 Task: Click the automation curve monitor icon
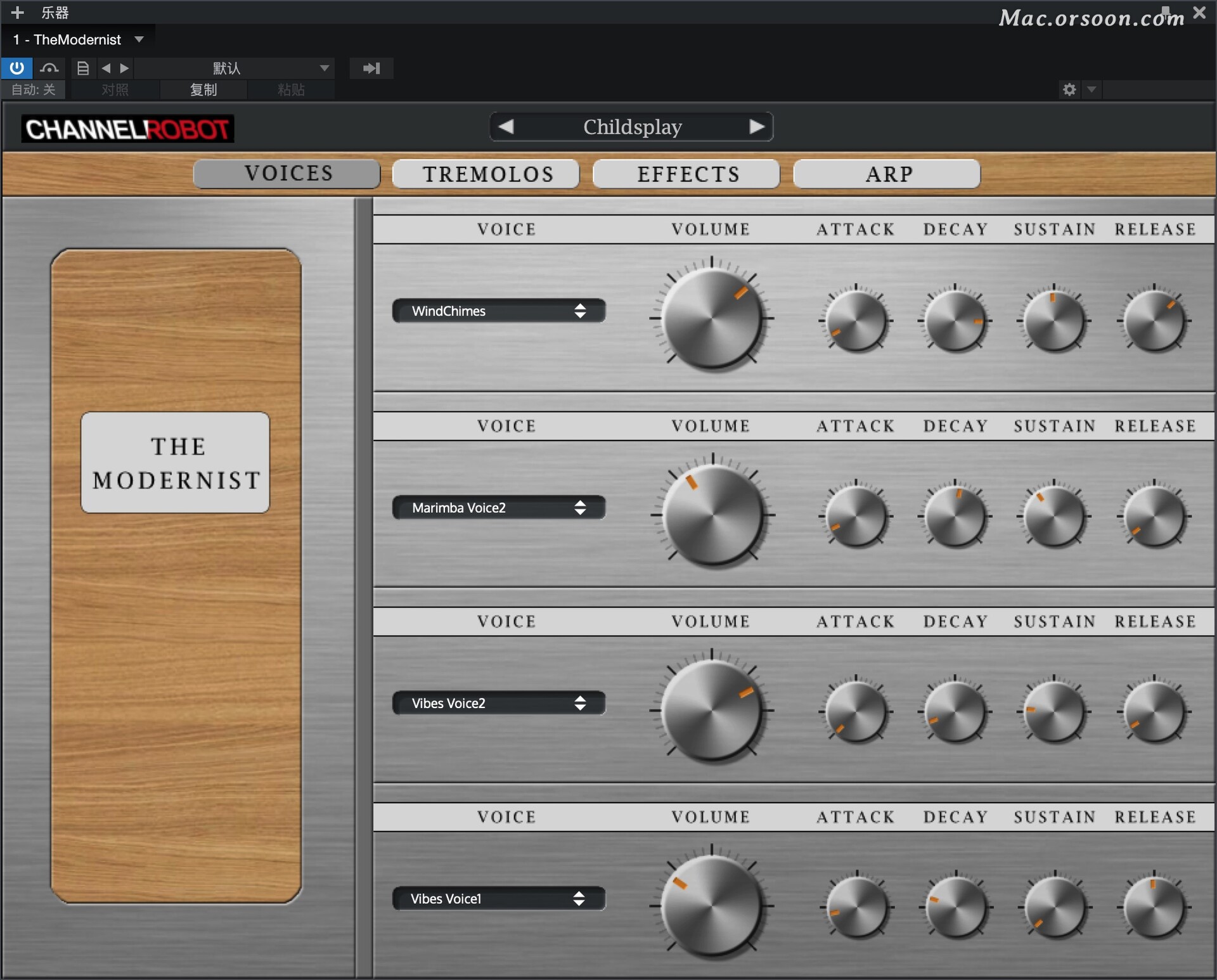[49, 68]
